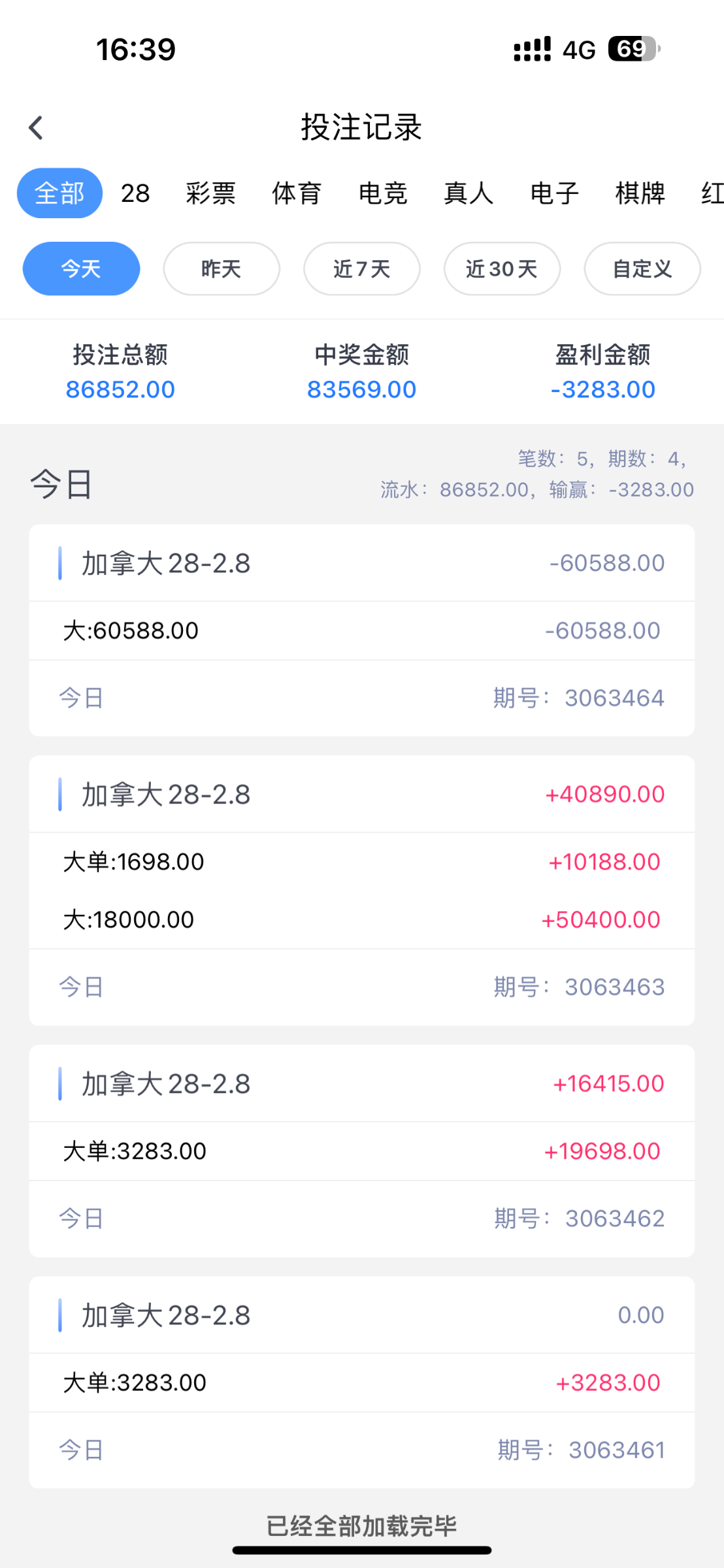The height and width of the screenshot is (1568, 724).
Task: Tap the back arrow icon
Action: [37, 128]
